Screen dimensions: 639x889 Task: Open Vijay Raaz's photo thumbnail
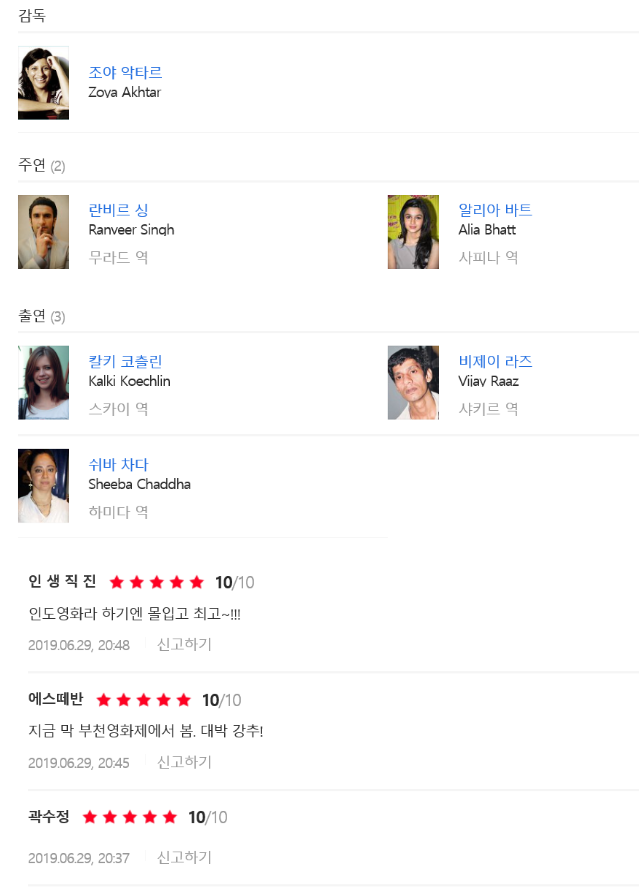point(413,383)
